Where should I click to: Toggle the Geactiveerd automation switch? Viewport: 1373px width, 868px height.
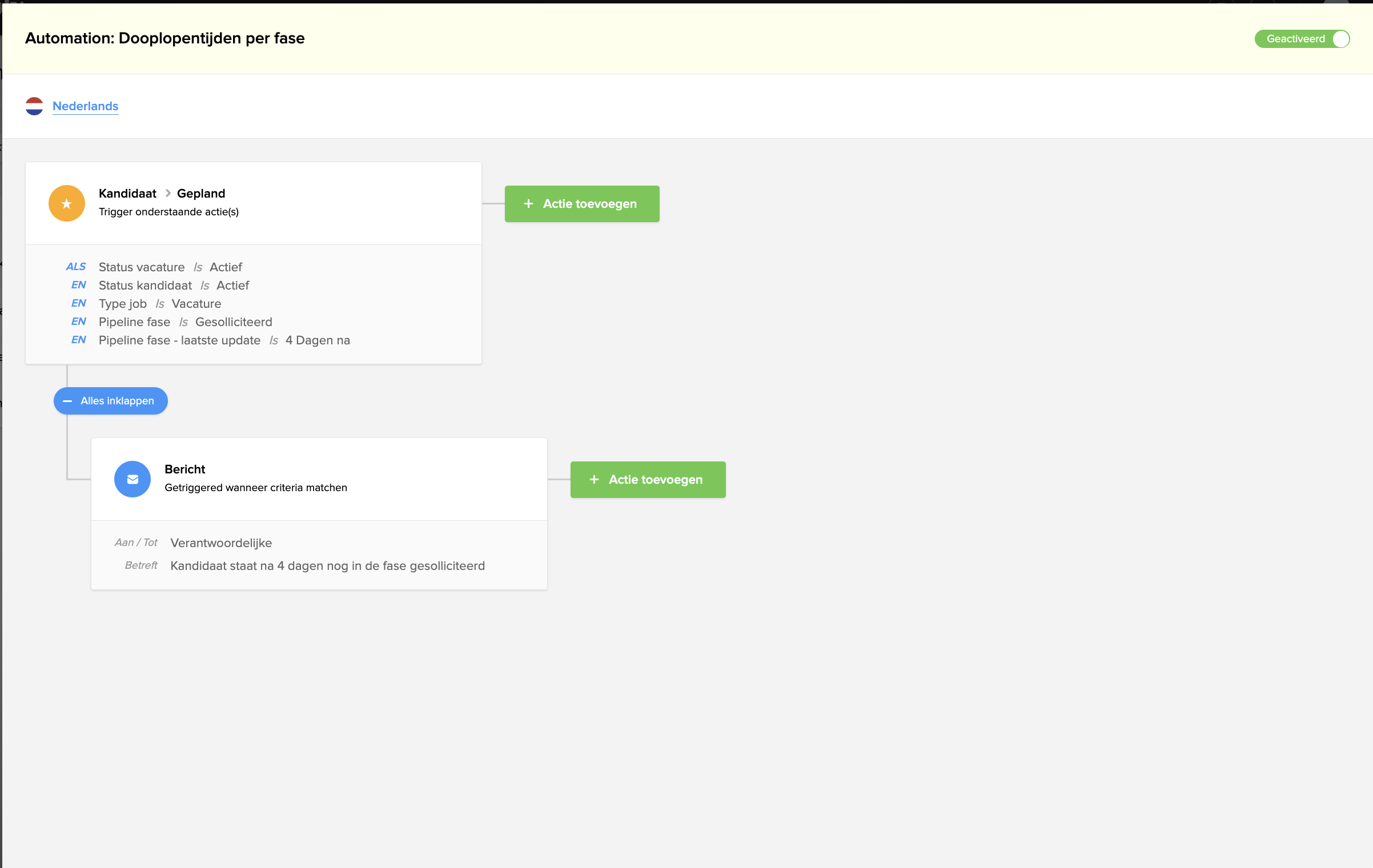coord(1302,39)
